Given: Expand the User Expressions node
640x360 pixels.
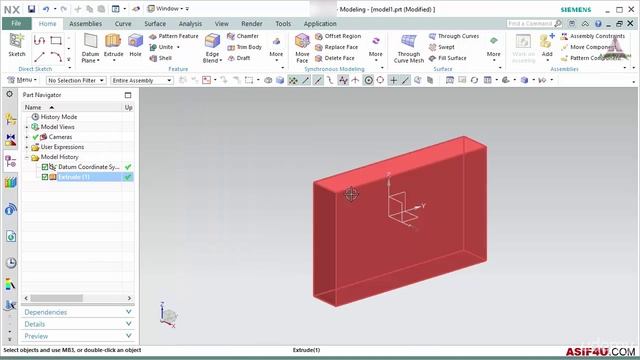Looking at the screenshot, I should click(x=27, y=147).
